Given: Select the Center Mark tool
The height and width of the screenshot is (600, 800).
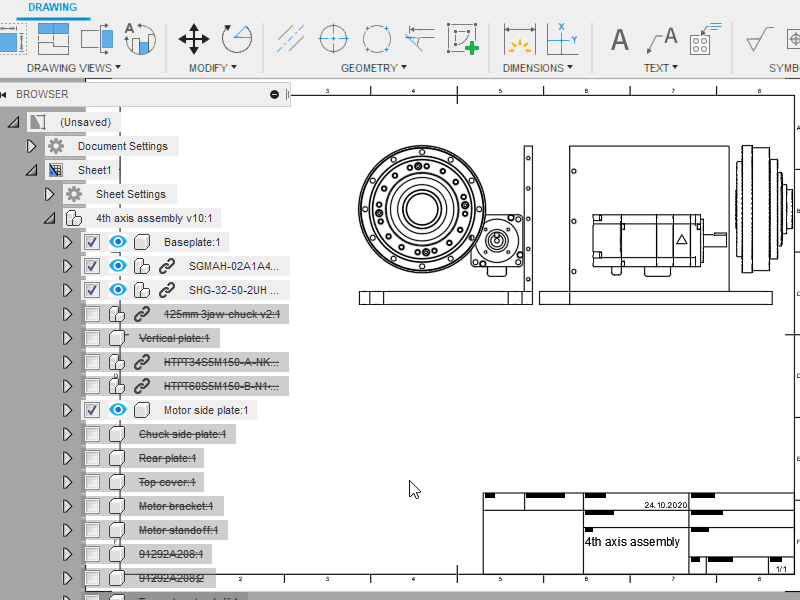Looking at the screenshot, I should [x=332, y=39].
